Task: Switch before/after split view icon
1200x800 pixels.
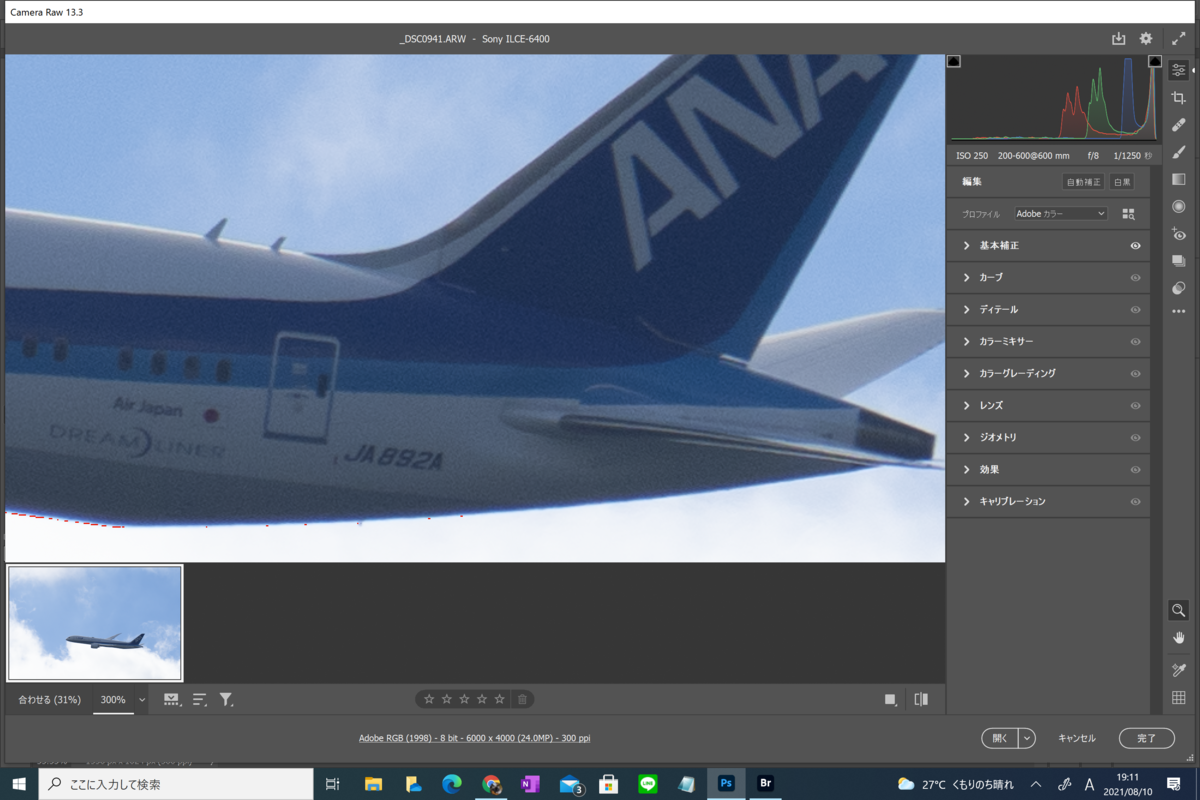Action: point(921,699)
